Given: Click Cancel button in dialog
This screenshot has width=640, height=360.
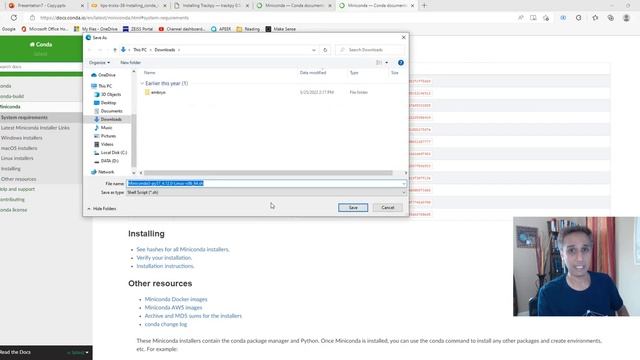Looking at the screenshot, I should click(388, 208).
